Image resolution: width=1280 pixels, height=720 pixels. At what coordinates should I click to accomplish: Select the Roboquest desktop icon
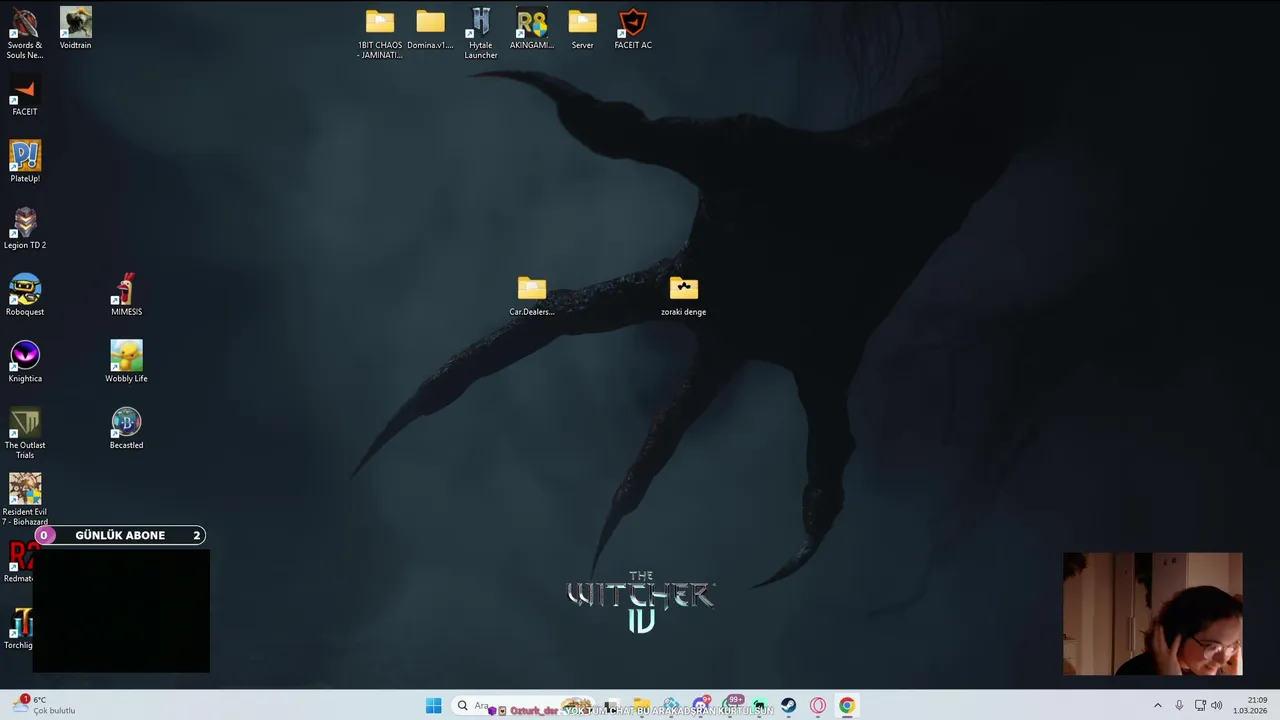[25, 295]
